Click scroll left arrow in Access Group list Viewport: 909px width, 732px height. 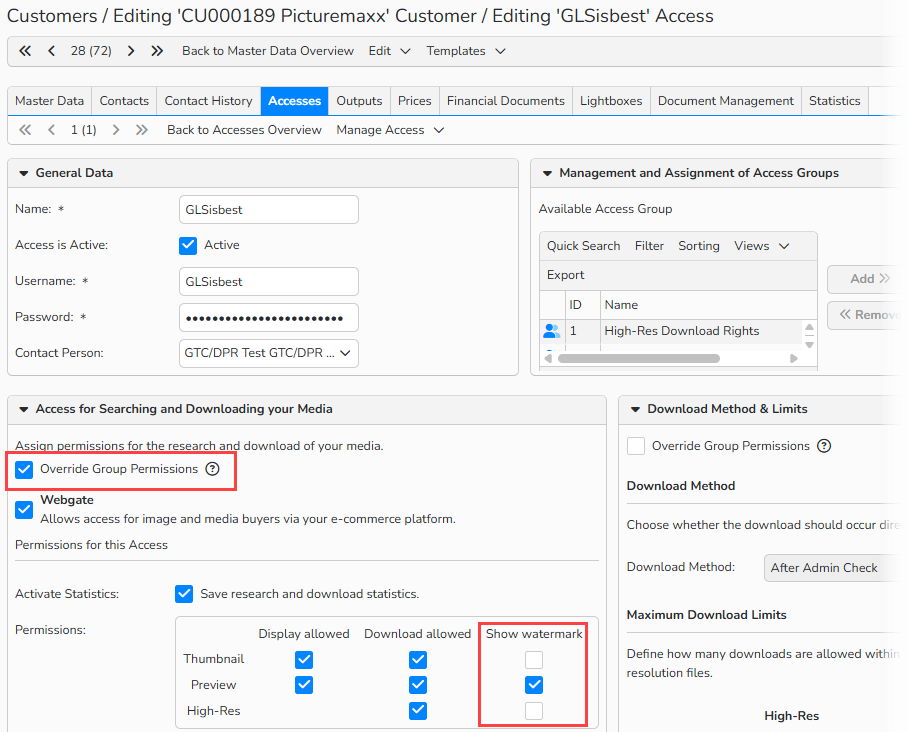point(548,358)
